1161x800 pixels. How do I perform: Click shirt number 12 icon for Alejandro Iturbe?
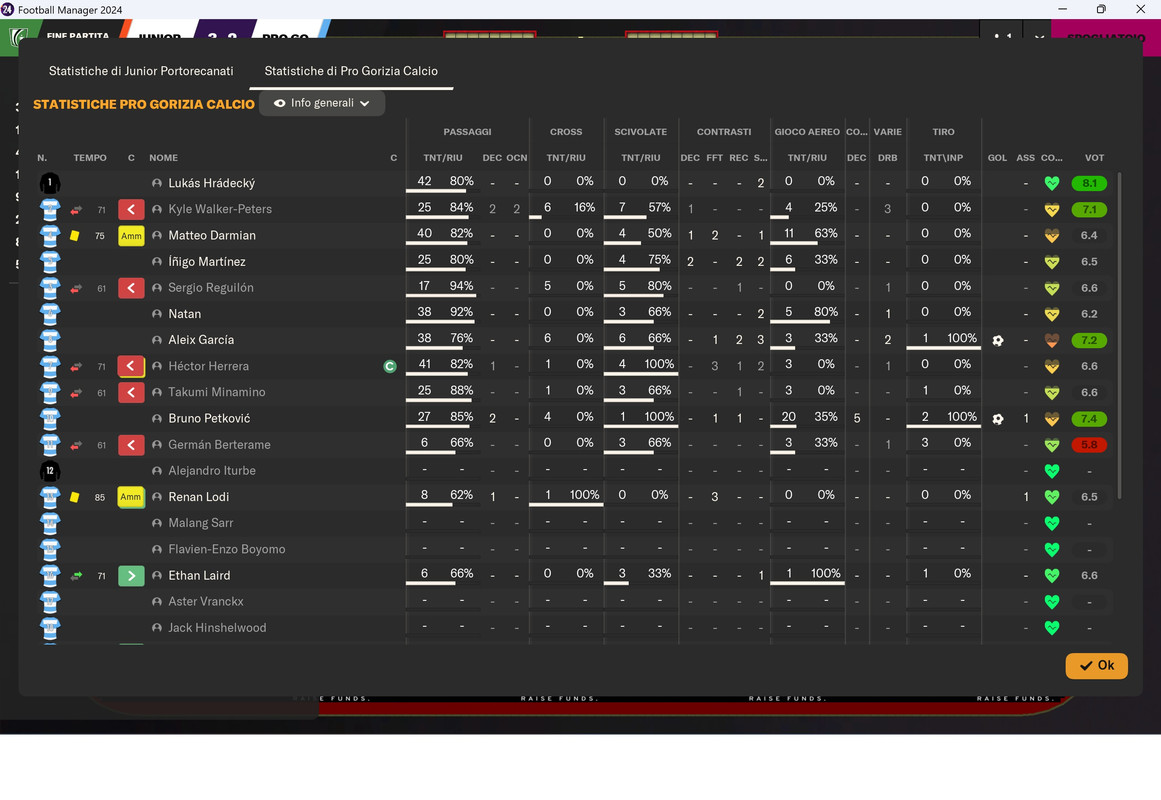pyautogui.click(x=50, y=471)
